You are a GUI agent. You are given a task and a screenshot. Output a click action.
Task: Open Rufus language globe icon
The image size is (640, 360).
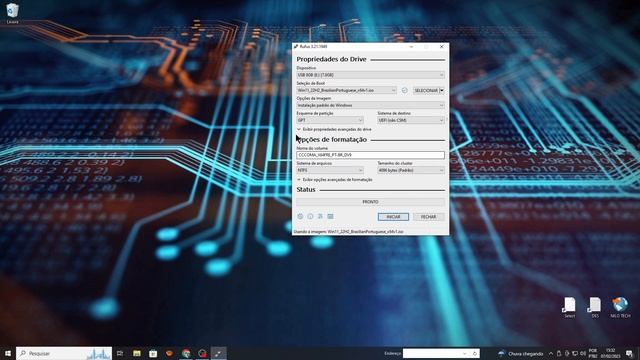[300, 216]
